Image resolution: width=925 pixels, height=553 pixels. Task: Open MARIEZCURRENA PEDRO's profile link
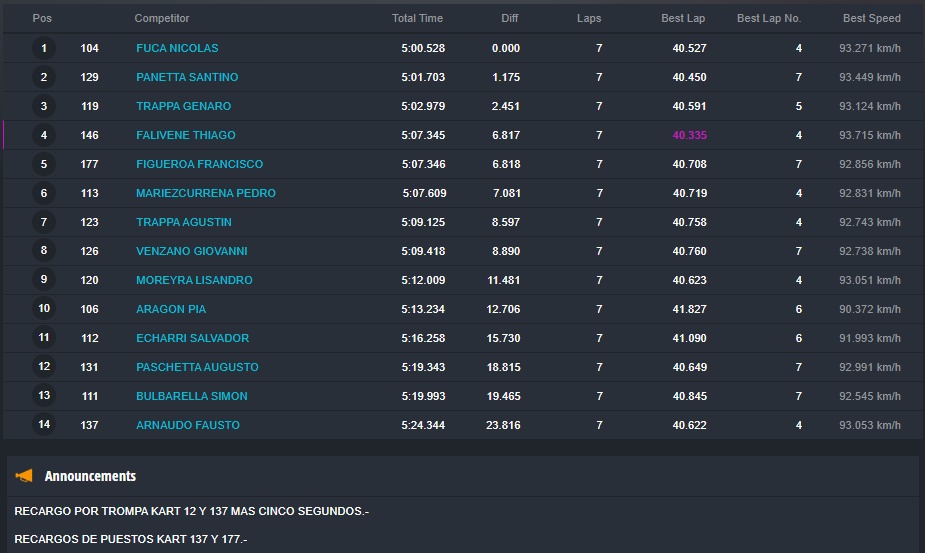coord(206,193)
